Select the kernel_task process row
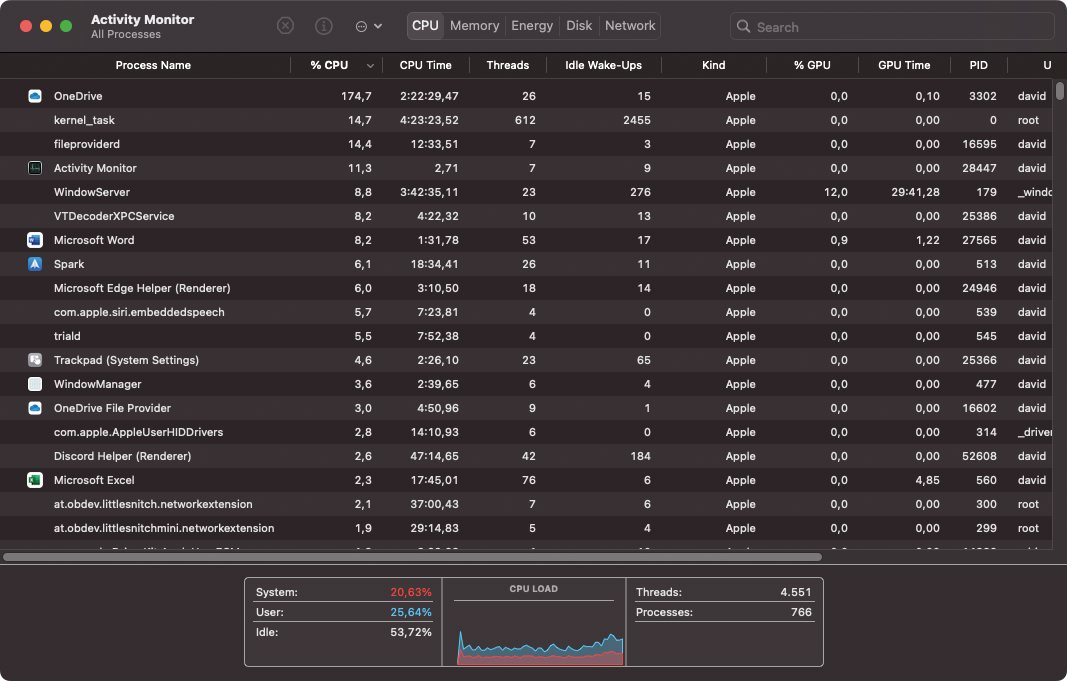 pos(527,120)
